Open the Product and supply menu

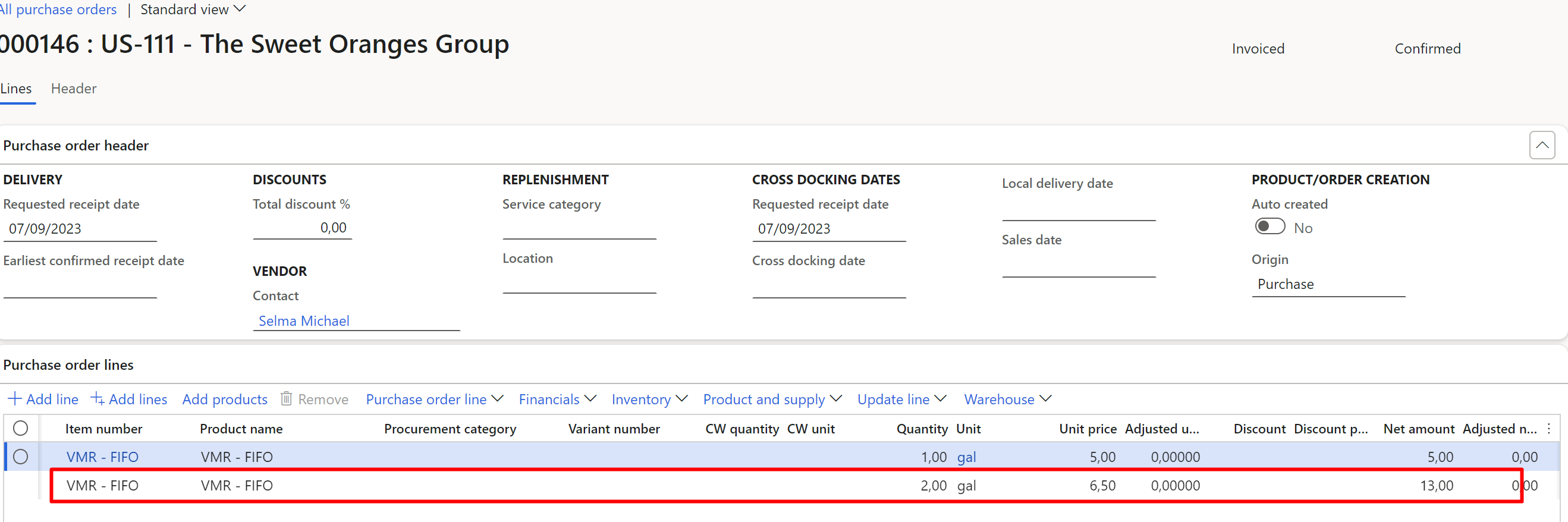772,399
